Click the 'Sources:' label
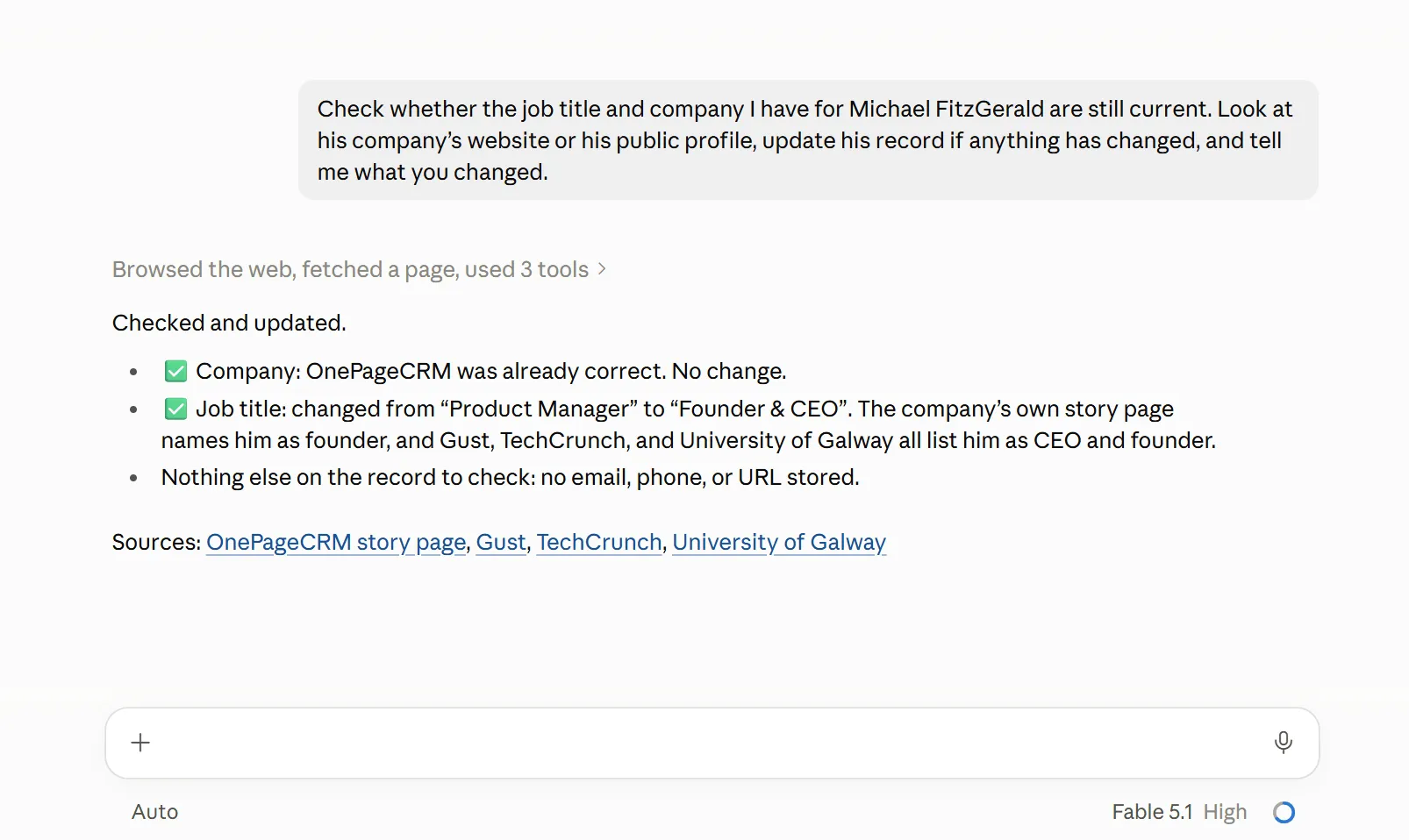Image resolution: width=1409 pixels, height=840 pixels. [156, 542]
